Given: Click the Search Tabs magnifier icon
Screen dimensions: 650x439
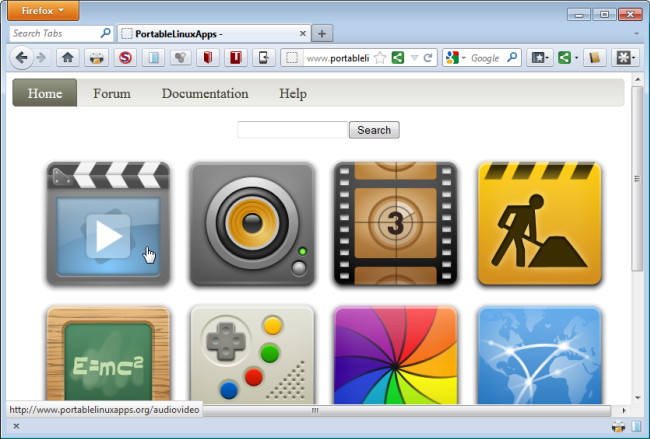Looking at the screenshot, I should (106, 33).
